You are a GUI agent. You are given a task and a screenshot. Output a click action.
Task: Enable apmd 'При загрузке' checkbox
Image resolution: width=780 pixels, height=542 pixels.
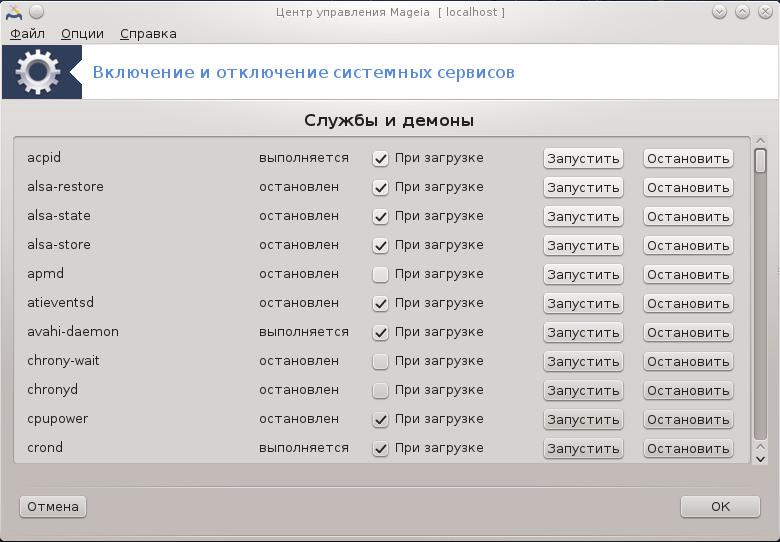point(381,274)
